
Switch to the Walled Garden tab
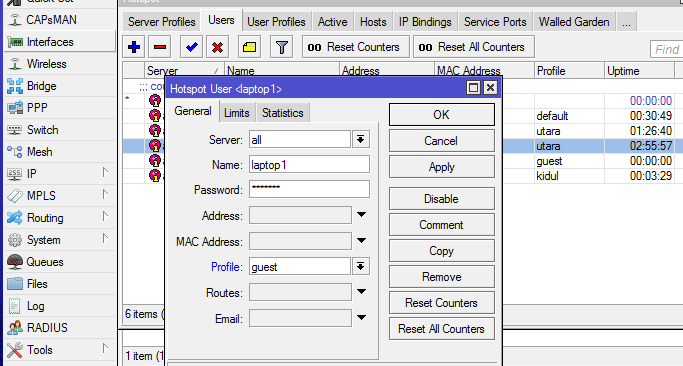(574, 22)
